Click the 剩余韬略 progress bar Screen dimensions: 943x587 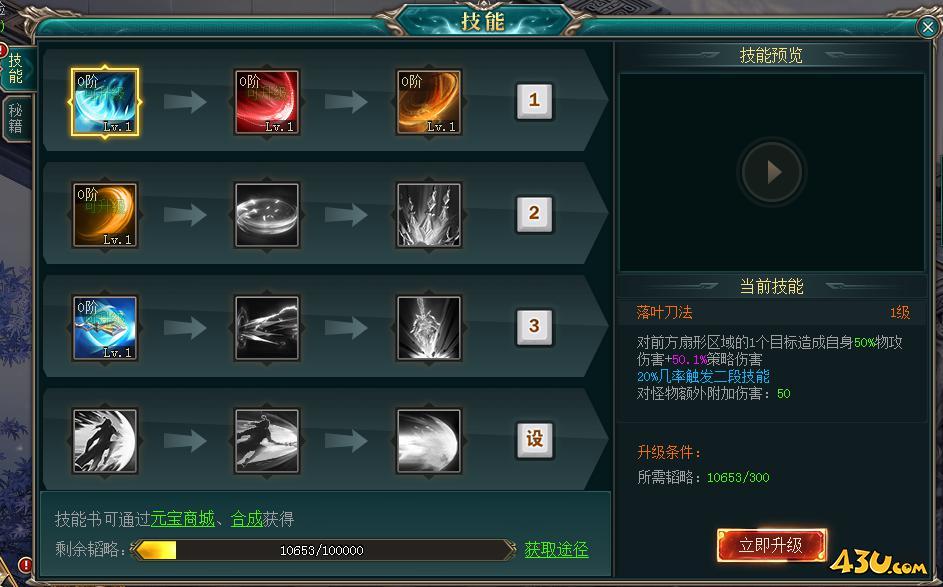(x=322, y=550)
